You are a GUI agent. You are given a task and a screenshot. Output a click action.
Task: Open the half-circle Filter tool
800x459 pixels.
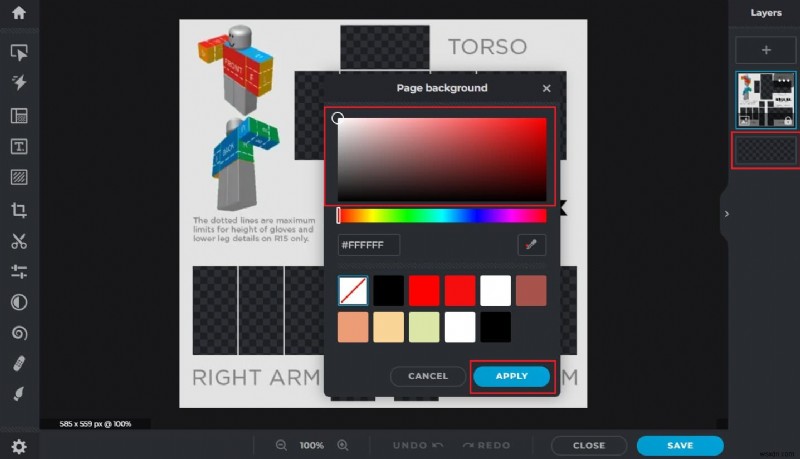(19, 302)
